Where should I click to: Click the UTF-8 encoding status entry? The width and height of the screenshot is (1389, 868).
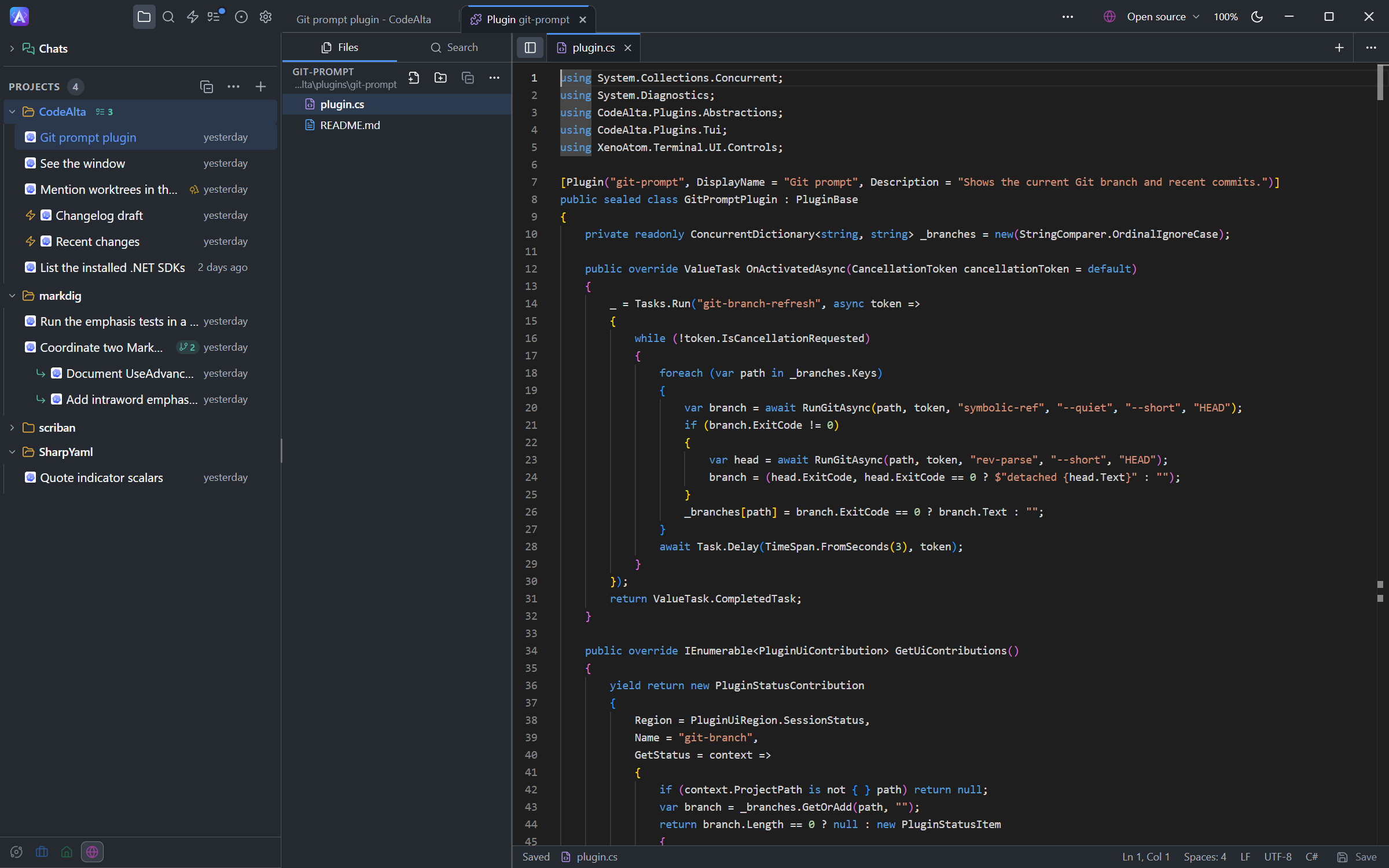(x=1278, y=857)
